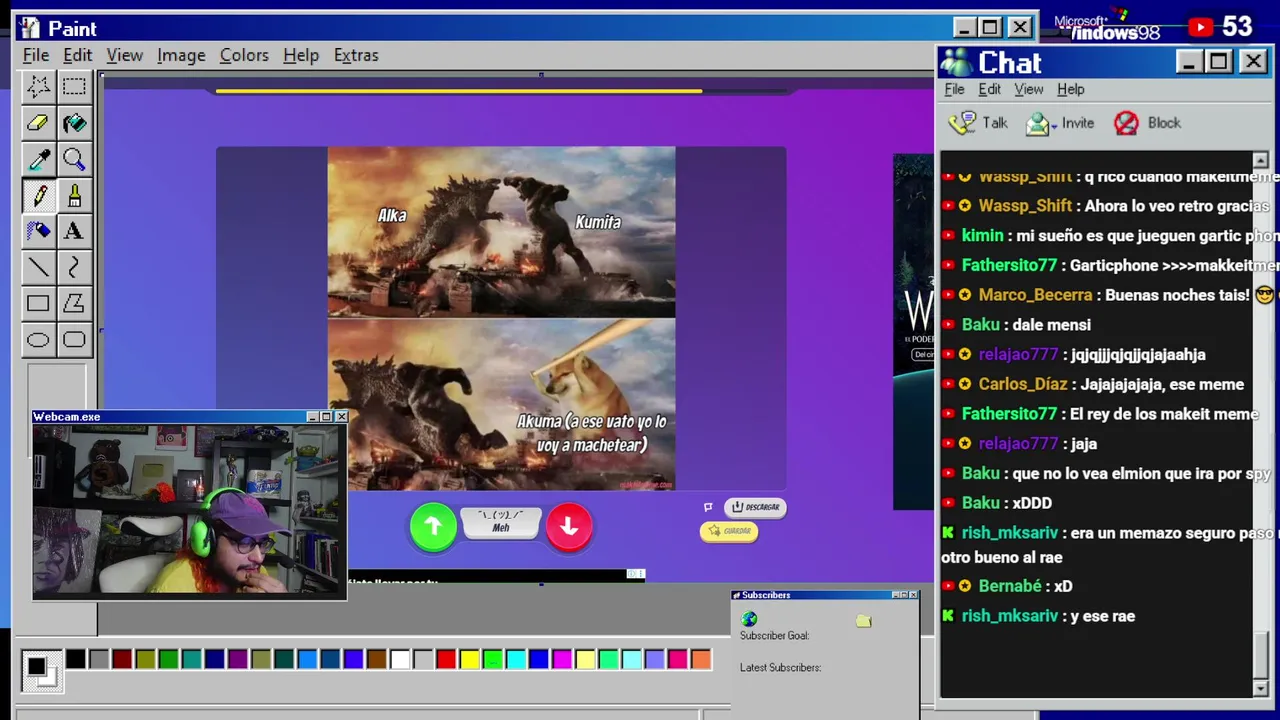Click the Meh vote button
The height and width of the screenshot is (720, 1280).
pos(501,522)
